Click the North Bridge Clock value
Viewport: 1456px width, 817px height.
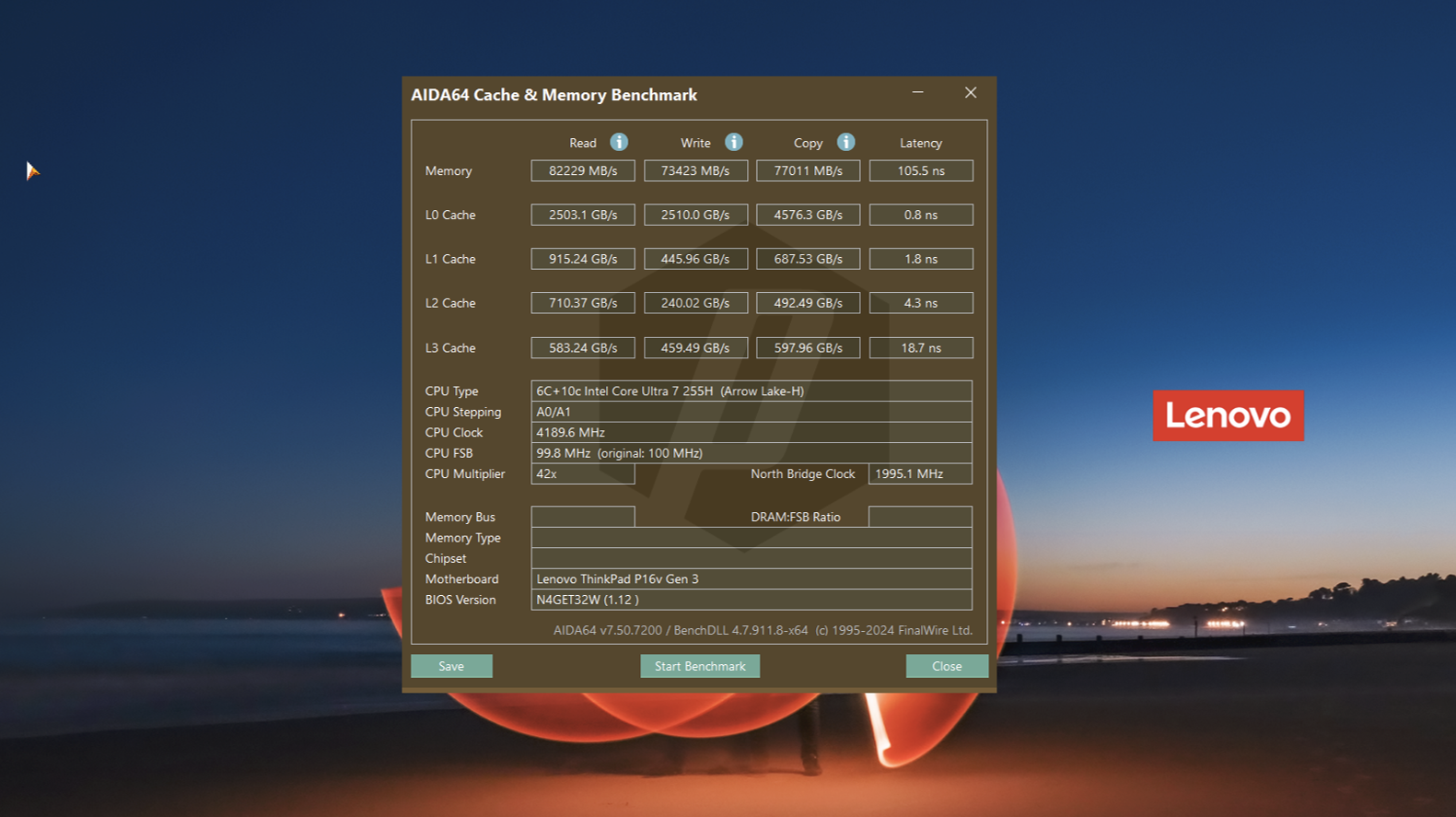pyautogui.click(x=919, y=474)
